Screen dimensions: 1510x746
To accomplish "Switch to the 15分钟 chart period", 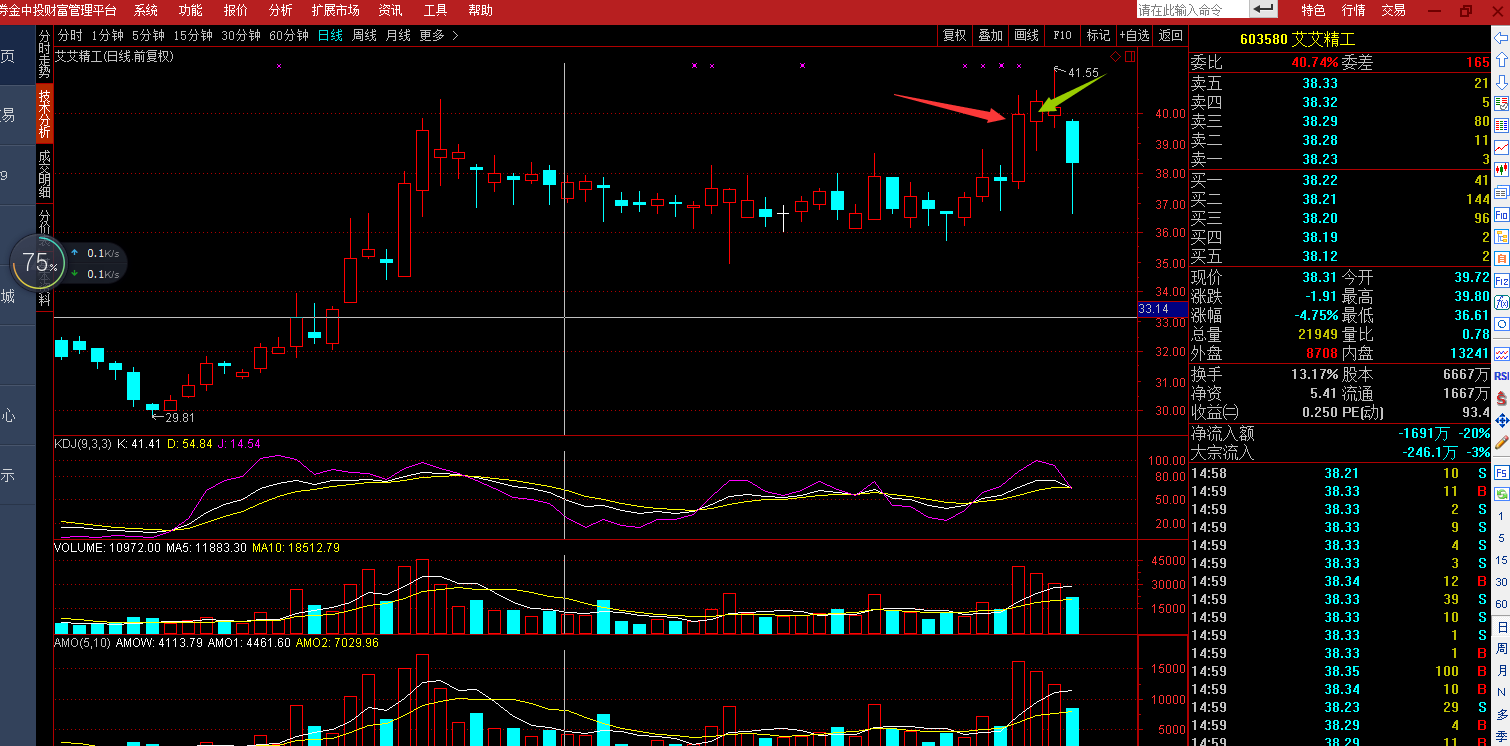I will (x=193, y=35).
